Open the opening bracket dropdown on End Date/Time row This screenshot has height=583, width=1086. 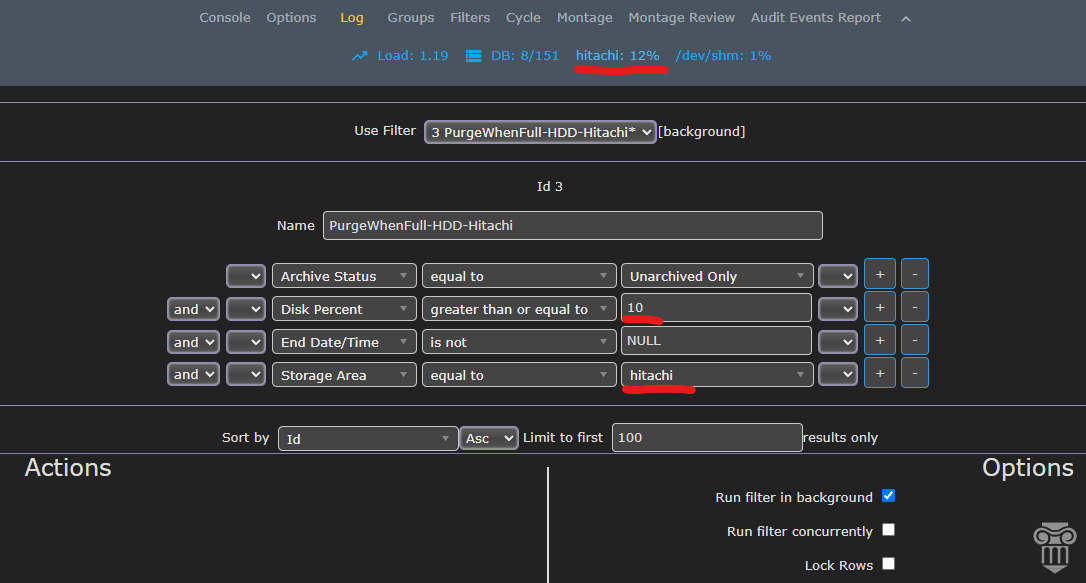click(246, 341)
